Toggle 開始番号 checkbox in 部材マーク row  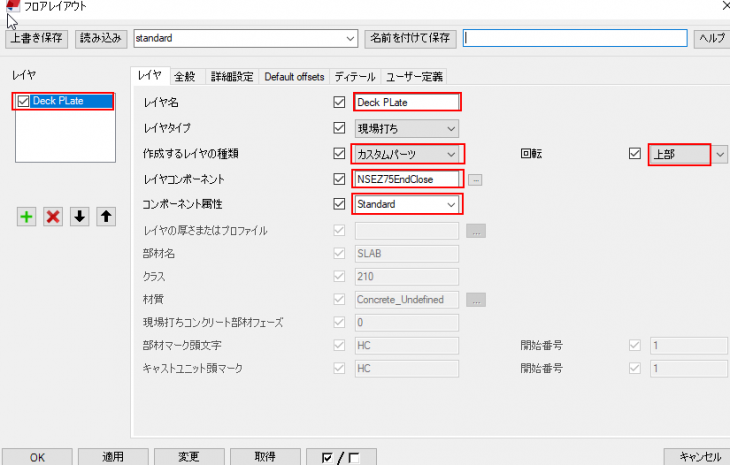635,345
